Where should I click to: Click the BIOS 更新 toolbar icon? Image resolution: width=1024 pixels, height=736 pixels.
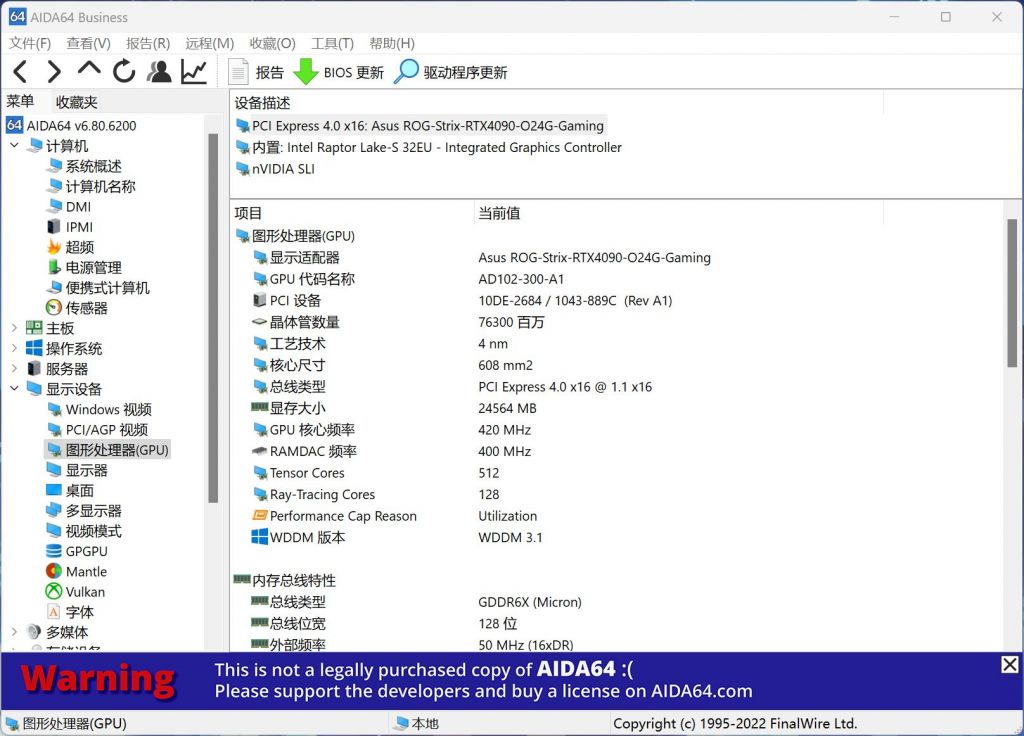coord(330,71)
